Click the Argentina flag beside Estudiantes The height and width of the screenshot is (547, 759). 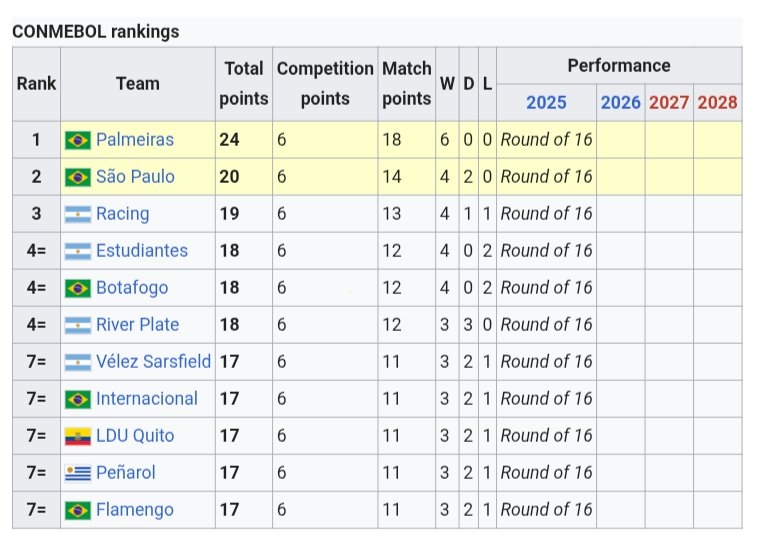click(x=77, y=251)
